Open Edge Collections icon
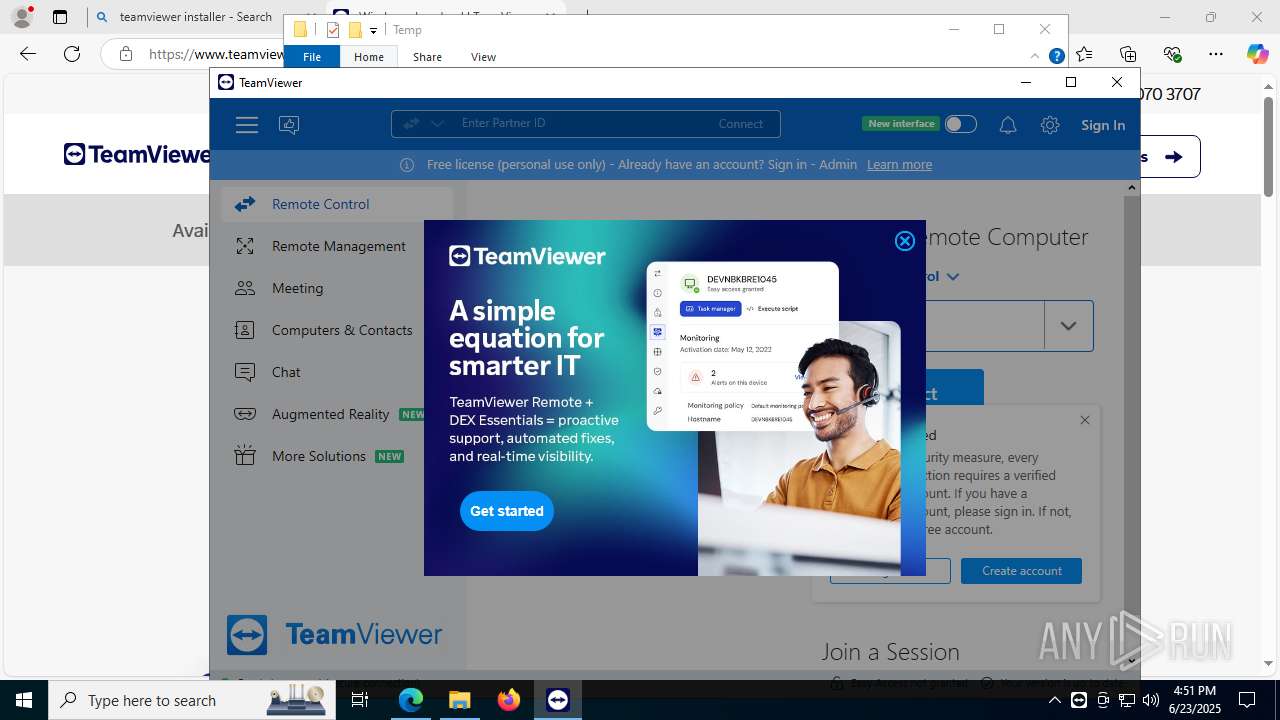The image size is (1280, 720). pyautogui.click(x=1128, y=54)
